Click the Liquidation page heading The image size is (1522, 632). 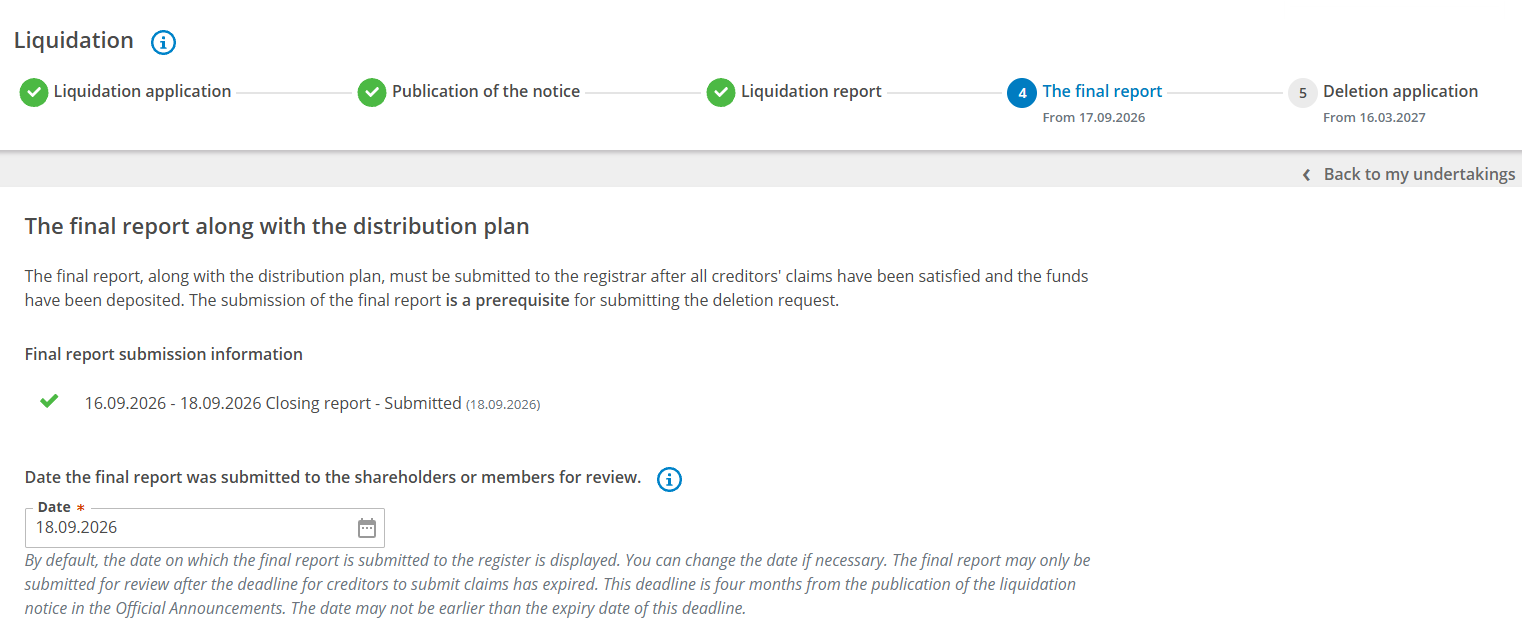click(74, 40)
